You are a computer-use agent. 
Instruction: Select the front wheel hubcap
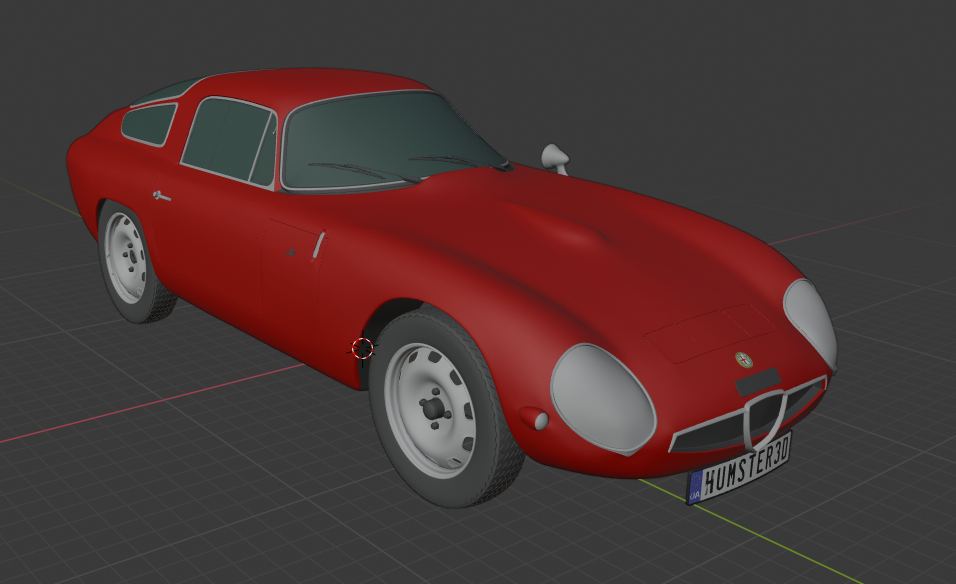[x=432, y=407]
